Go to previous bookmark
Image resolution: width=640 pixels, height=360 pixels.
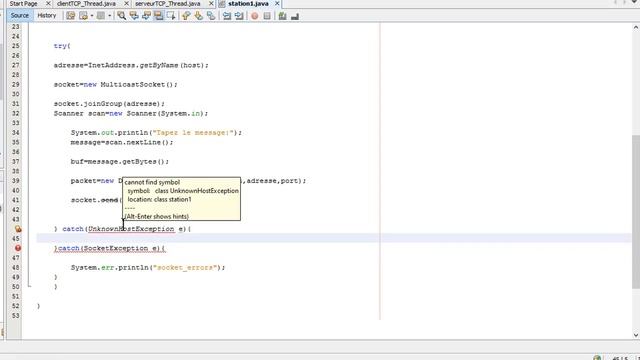pyautogui.click(x=186, y=16)
